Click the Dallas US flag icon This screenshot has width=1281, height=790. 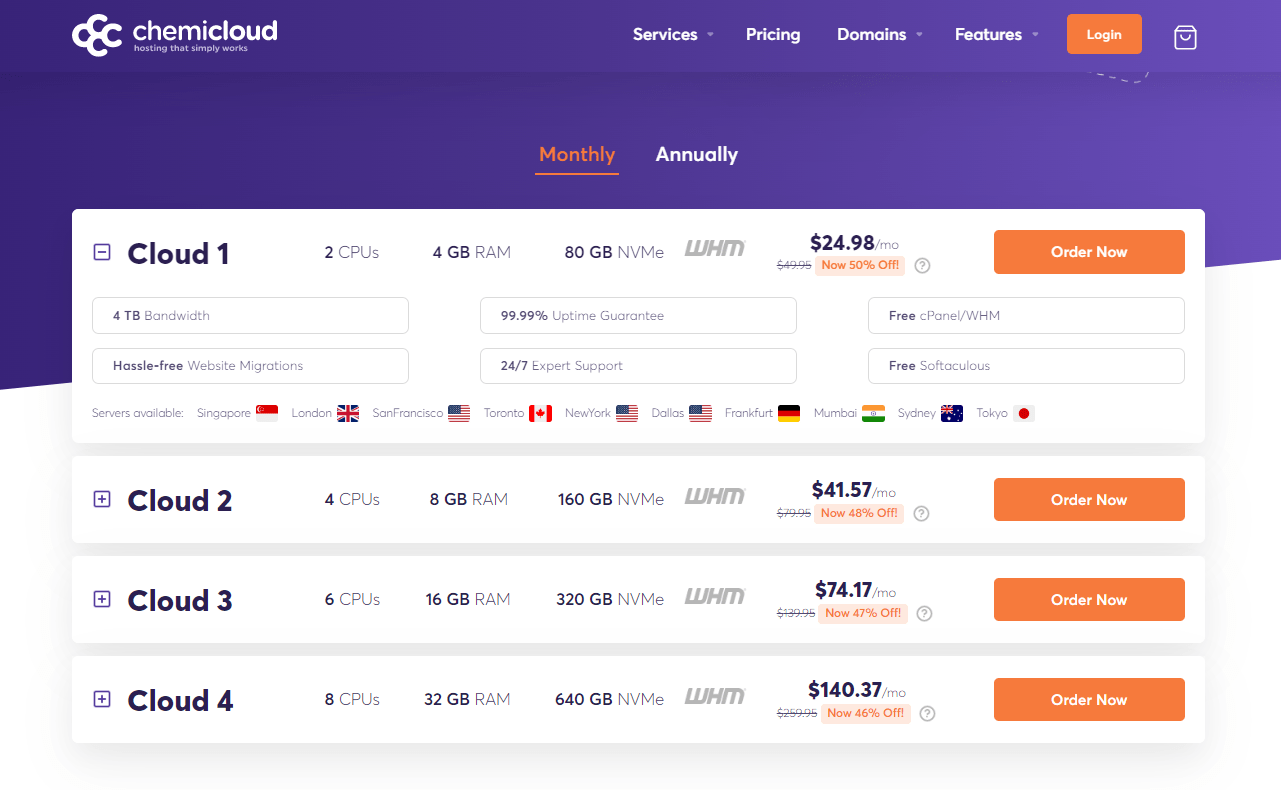[x=701, y=413]
